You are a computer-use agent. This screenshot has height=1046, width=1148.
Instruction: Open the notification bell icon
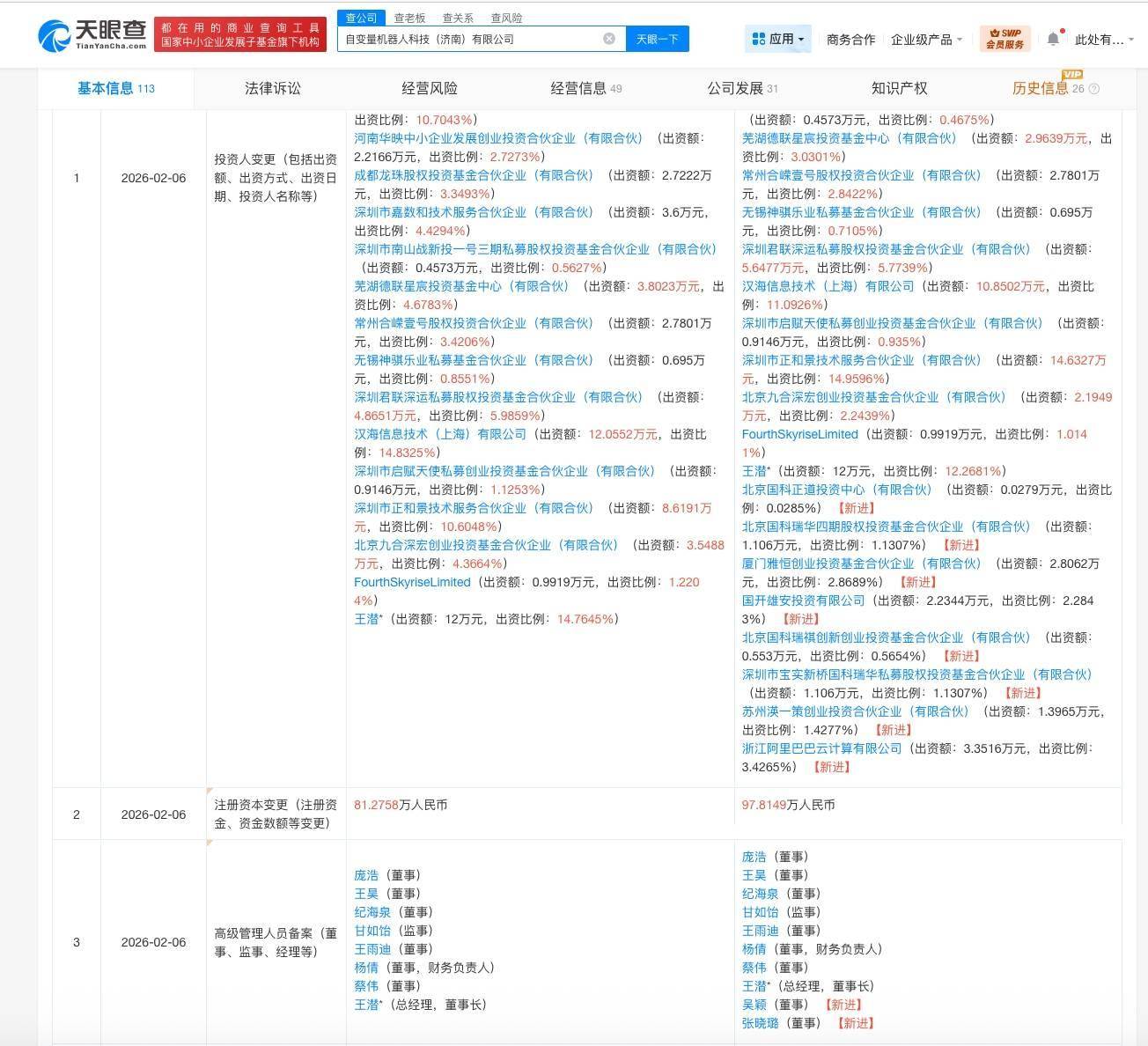pyautogui.click(x=1053, y=39)
